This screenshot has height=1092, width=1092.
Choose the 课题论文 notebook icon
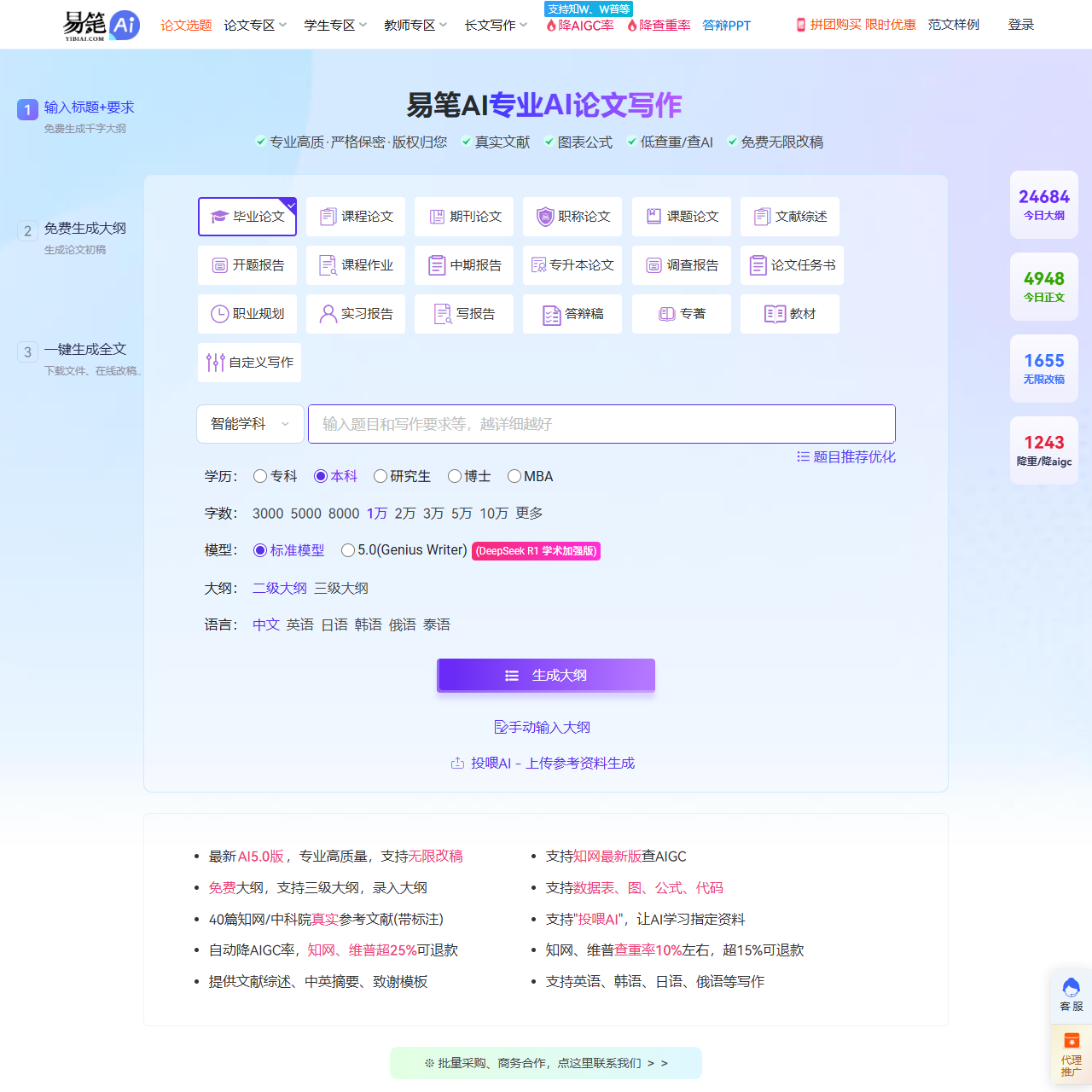654,217
